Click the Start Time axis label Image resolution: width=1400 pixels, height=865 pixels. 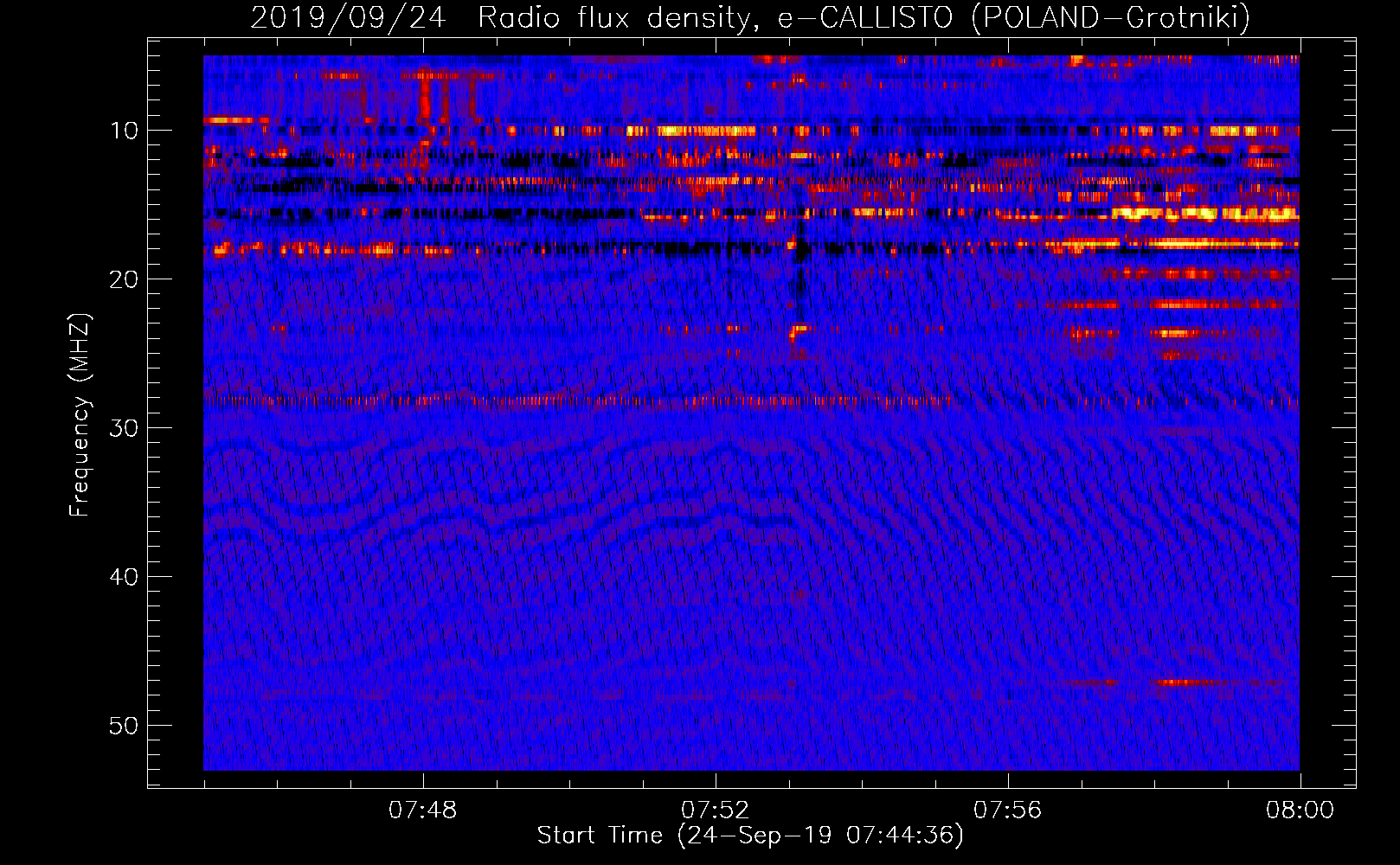pos(750,836)
